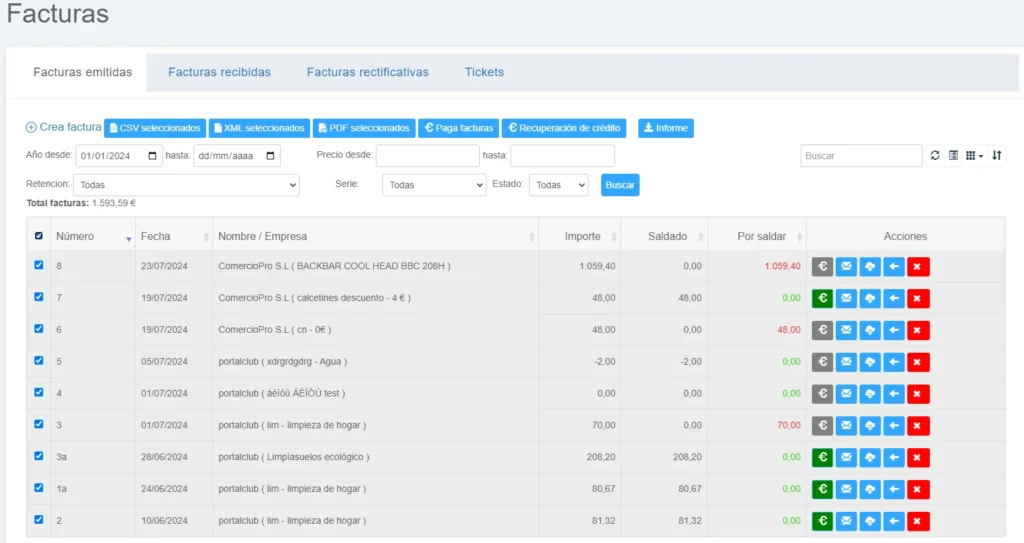Uncheck the checkbox for invoice 1a
The height and width of the screenshot is (543, 1024).
pos(39,487)
